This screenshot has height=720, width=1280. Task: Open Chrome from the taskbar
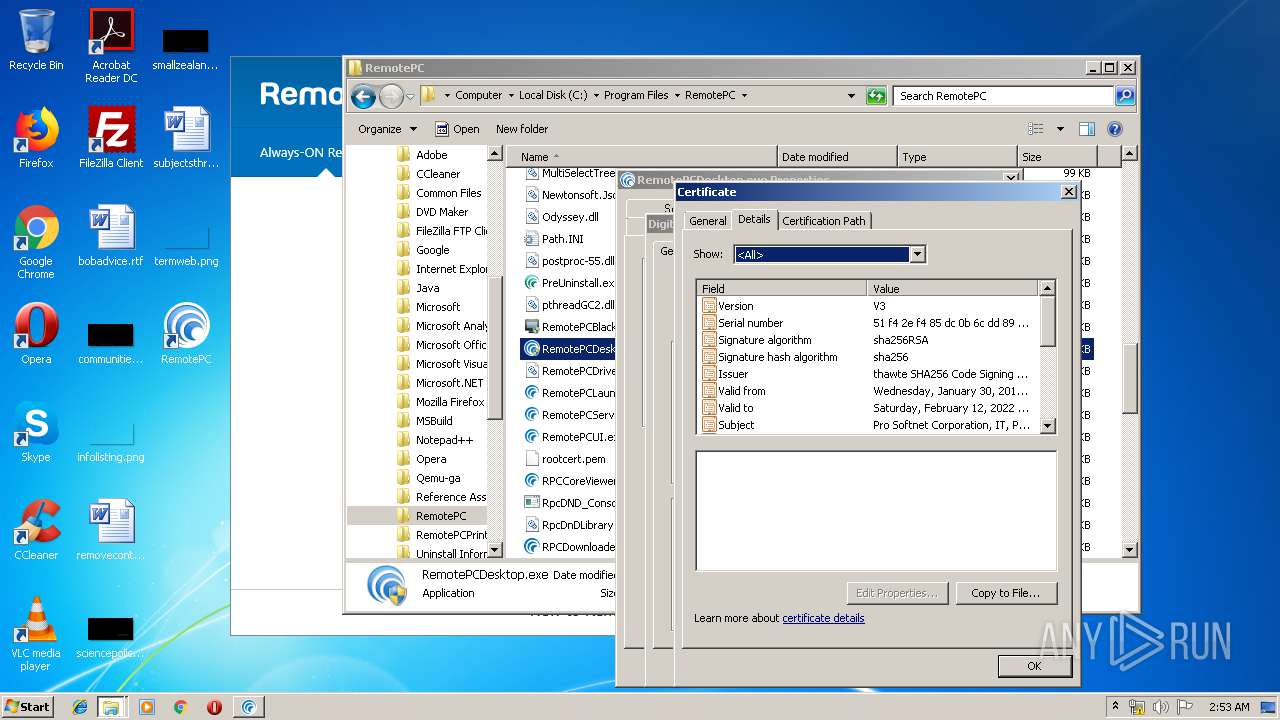(181, 707)
